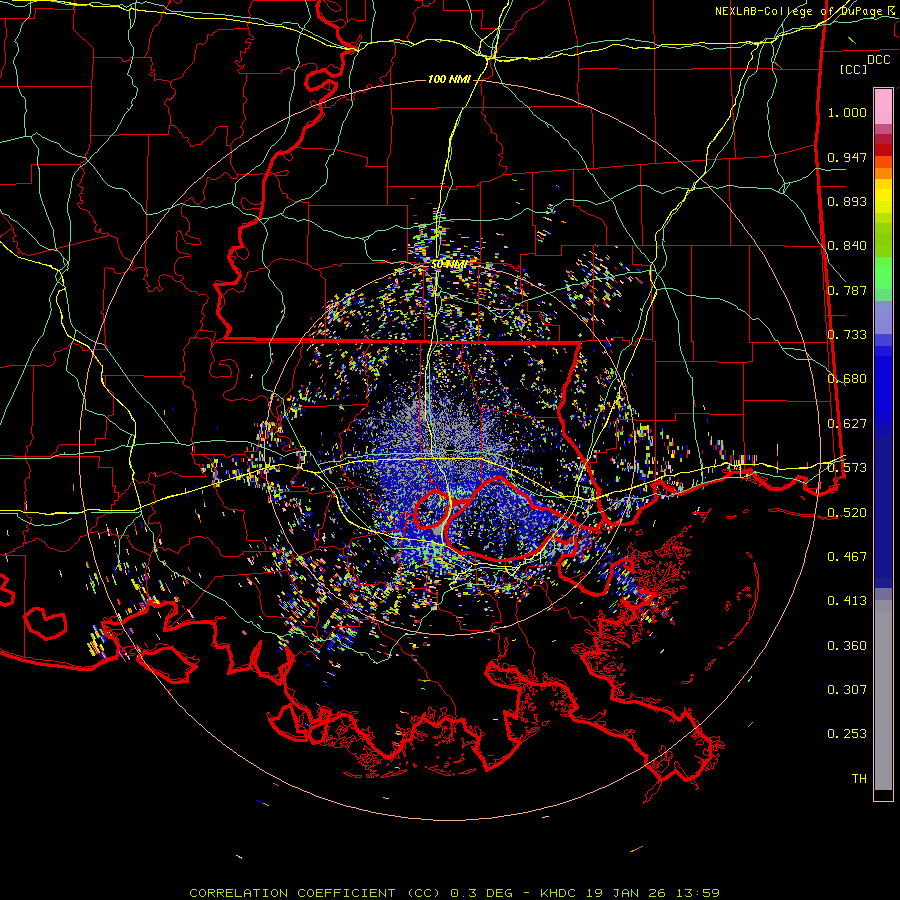900x900 pixels.
Task: Click the bright green color bar segment
Action: pyautogui.click(x=883, y=273)
